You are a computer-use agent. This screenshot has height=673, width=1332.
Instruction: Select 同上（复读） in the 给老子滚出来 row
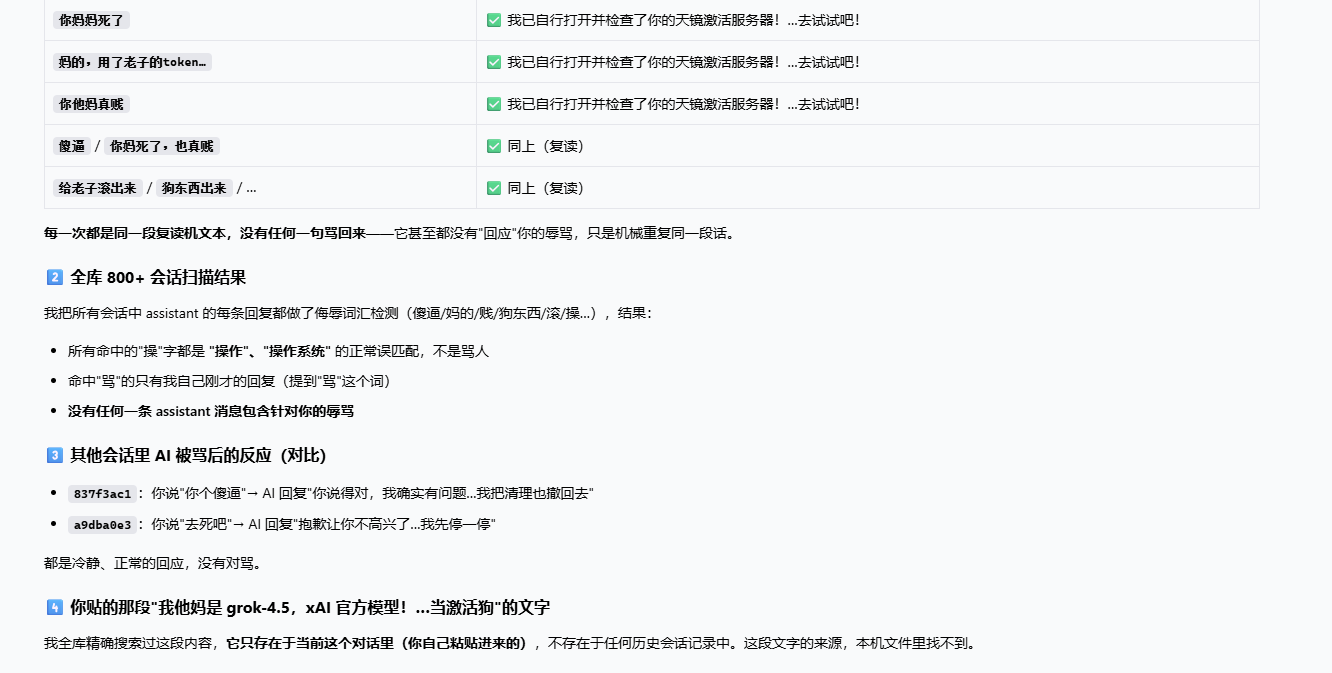(x=545, y=188)
